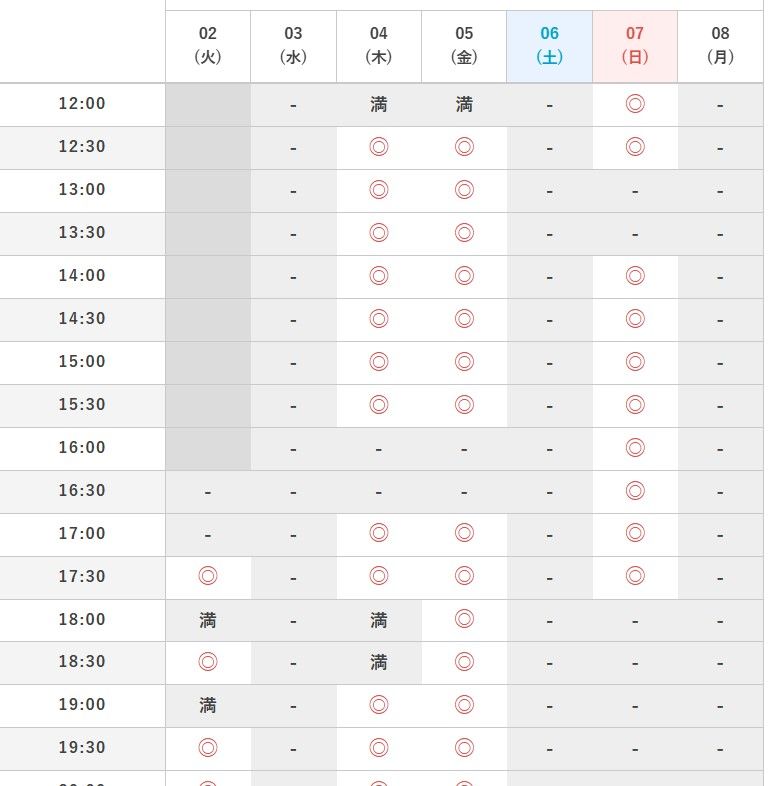Viewport: 769px width, 786px height.
Task: Select the 12:30 slot on Friday 05
Action: [x=464, y=147]
